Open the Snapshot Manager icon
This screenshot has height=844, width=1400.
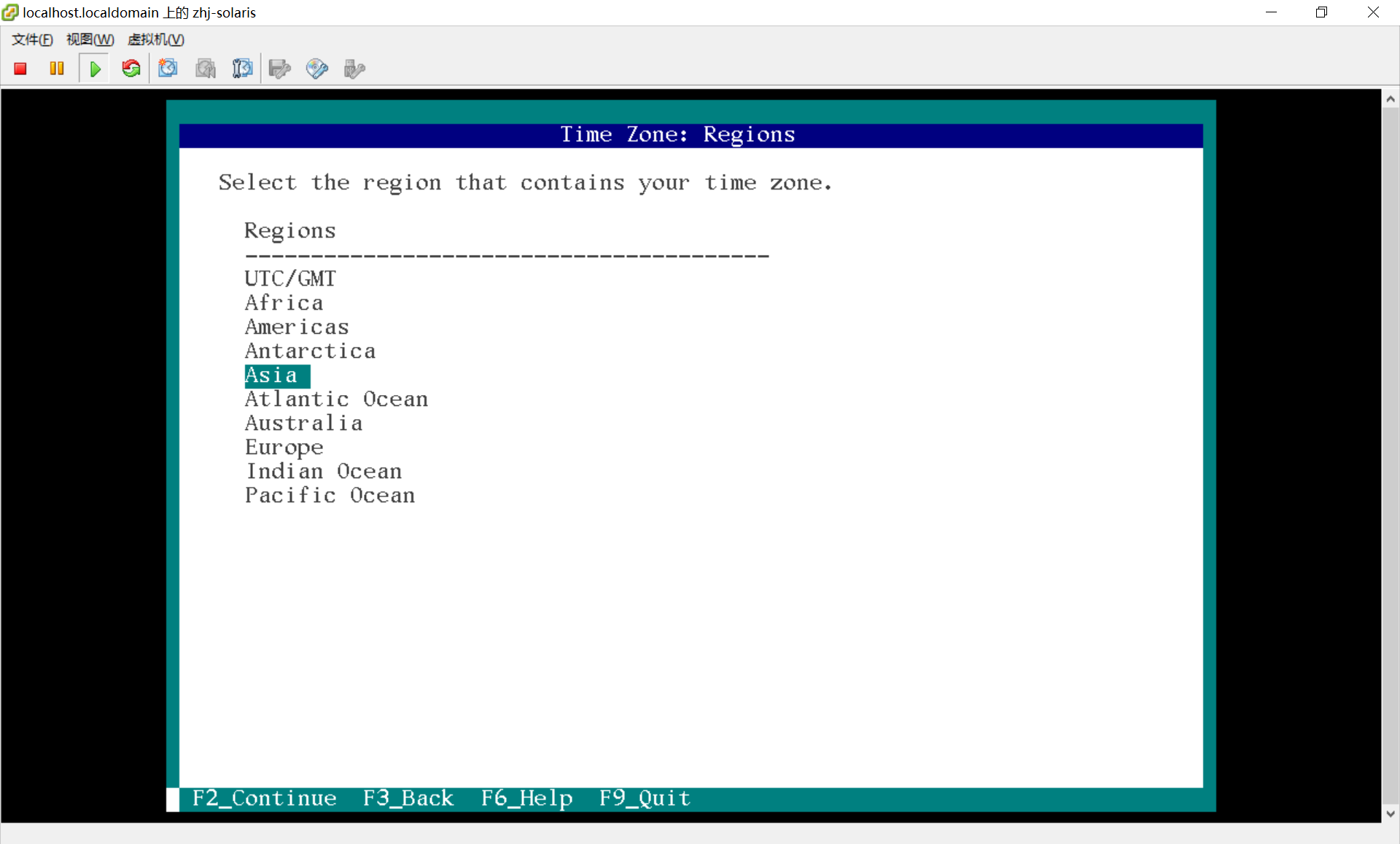tap(242, 69)
